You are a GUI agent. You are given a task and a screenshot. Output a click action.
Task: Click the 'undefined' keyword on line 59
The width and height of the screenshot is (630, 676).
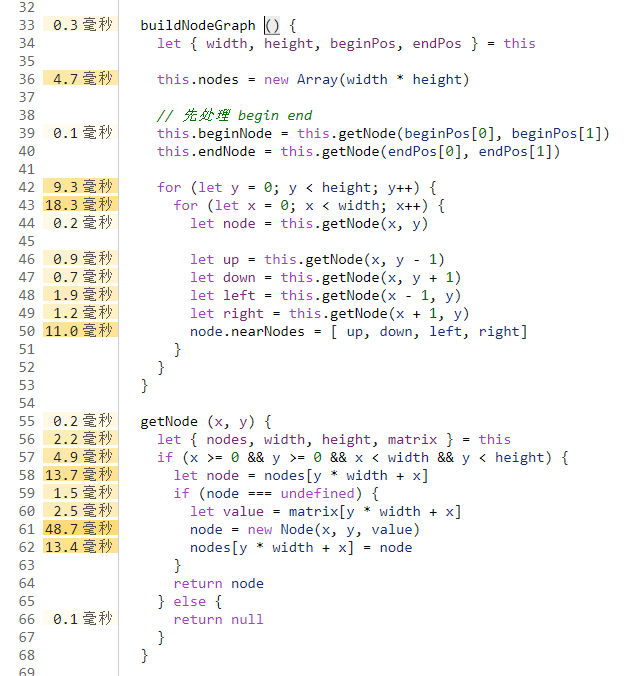pos(317,493)
